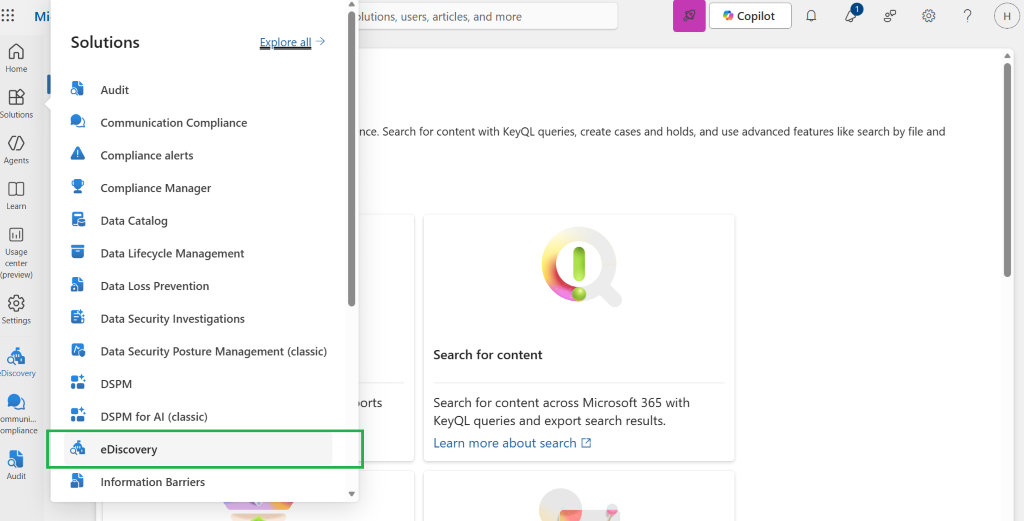Open Copilot from the header
The width and height of the screenshot is (1024, 521).
coord(750,16)
